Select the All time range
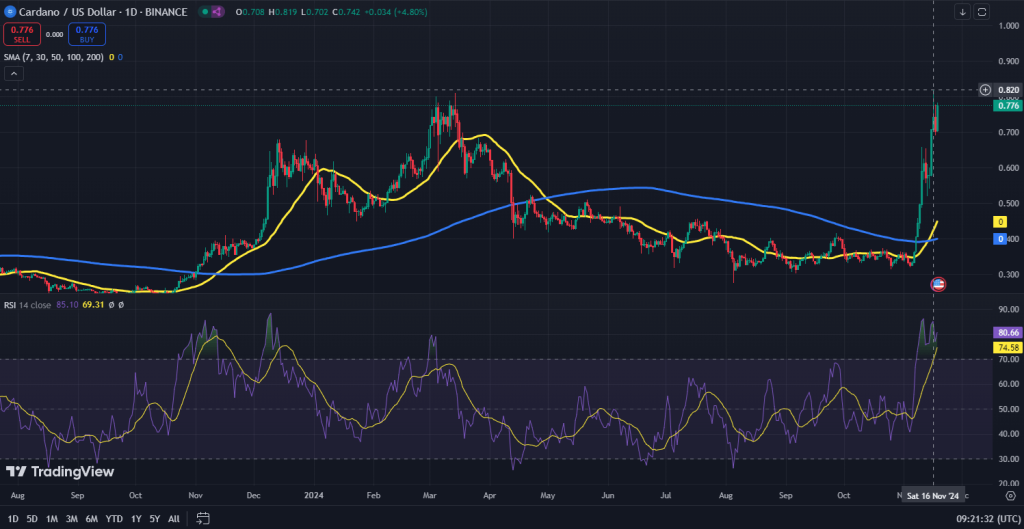This screenshot has width=1024, height=529. (174, 519)
